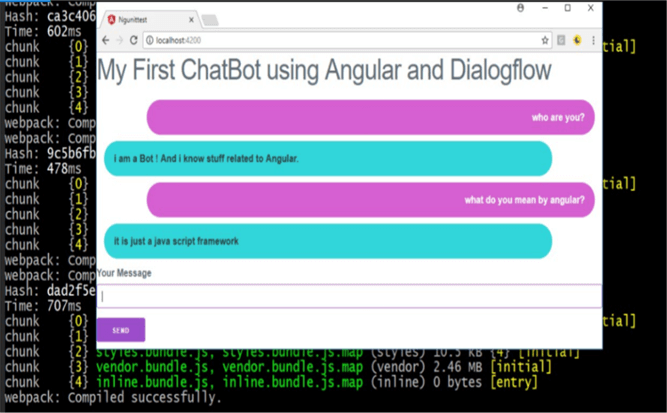Select '2.46 MB' vendor size in terminal

click(457, 367)
